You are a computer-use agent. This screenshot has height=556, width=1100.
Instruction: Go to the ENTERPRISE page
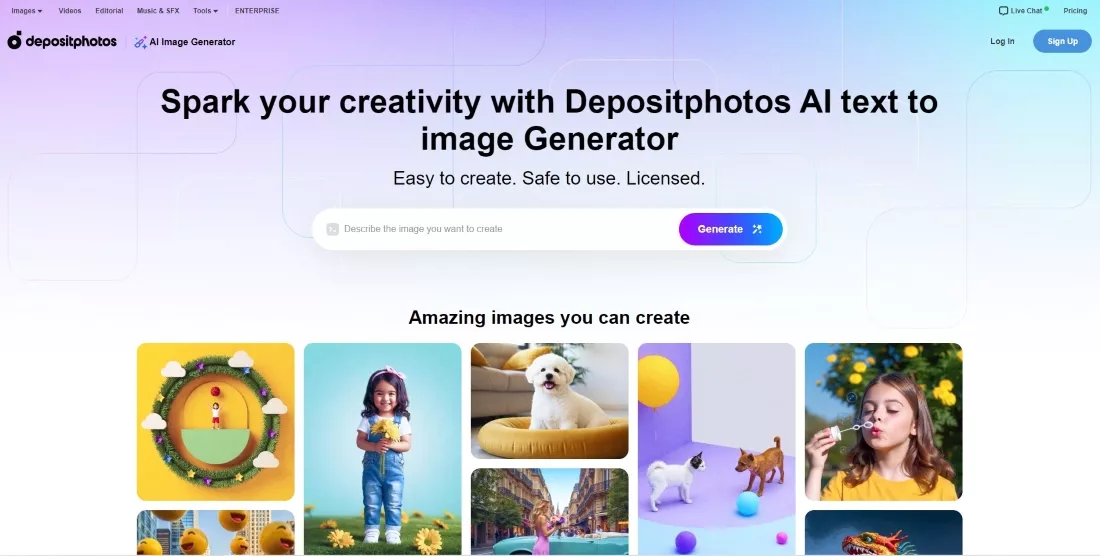pos(257,11)
